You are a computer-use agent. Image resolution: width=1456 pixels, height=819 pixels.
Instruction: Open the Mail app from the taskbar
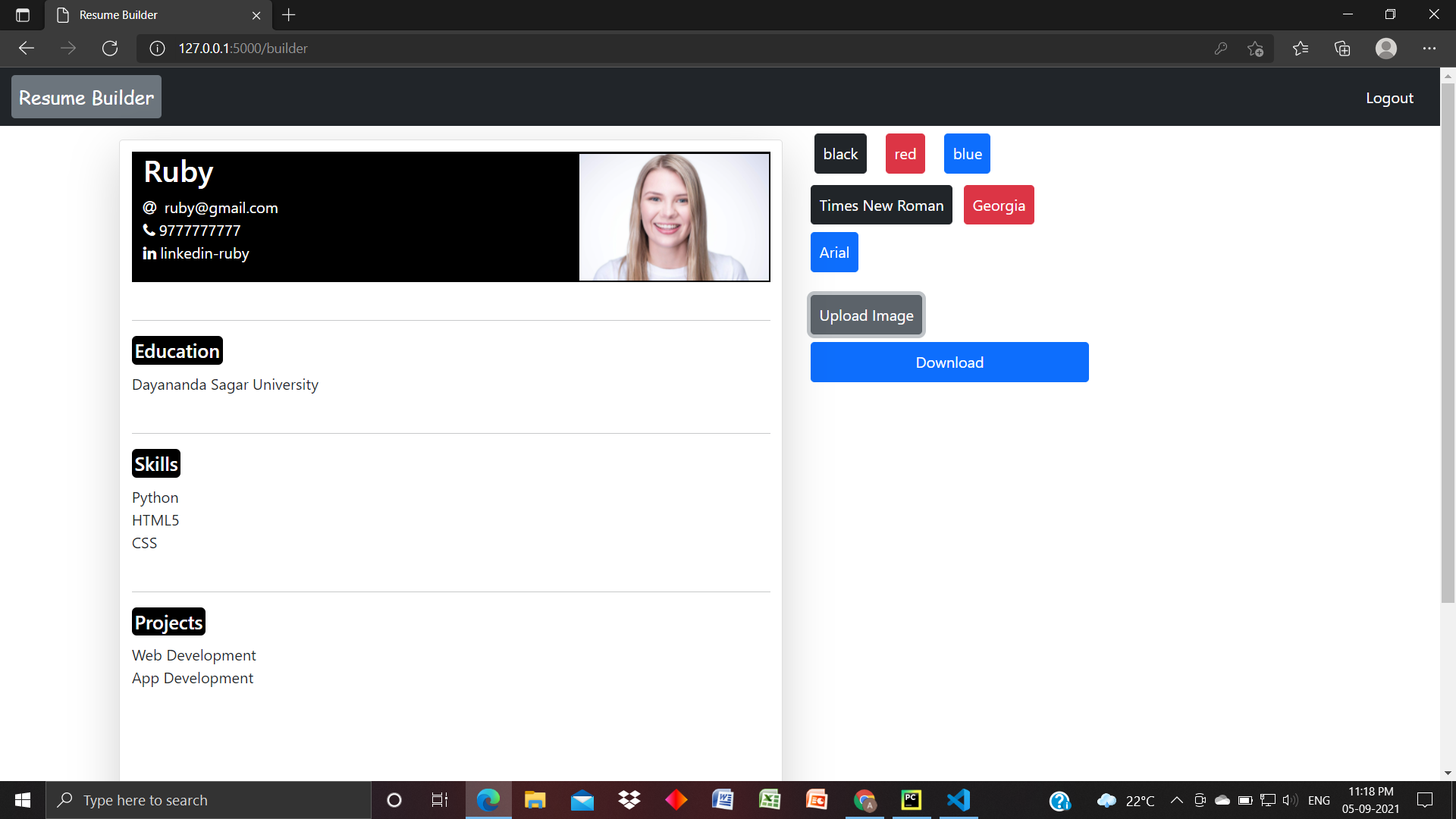pyautogui.click(x=582, y=800)
